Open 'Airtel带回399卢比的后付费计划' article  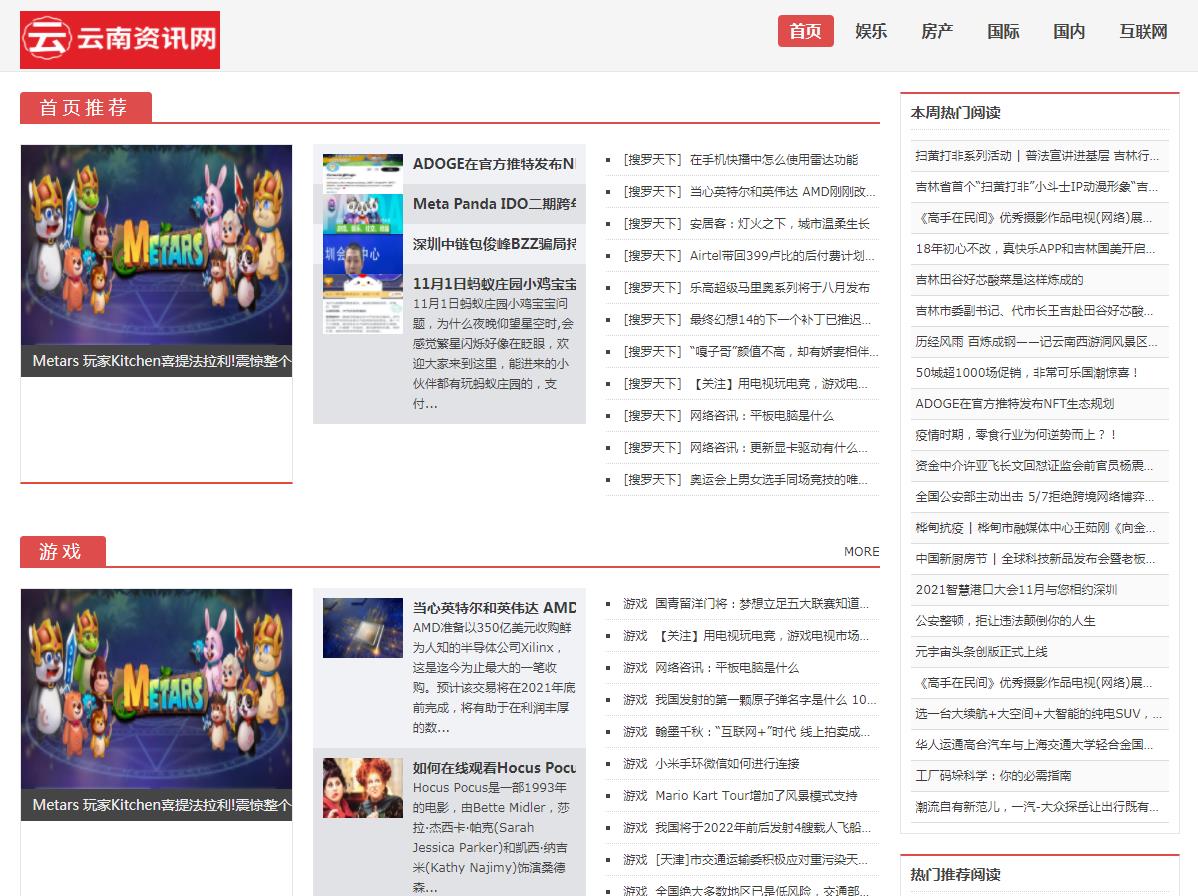pyautogui.click(x=782, y=256)
